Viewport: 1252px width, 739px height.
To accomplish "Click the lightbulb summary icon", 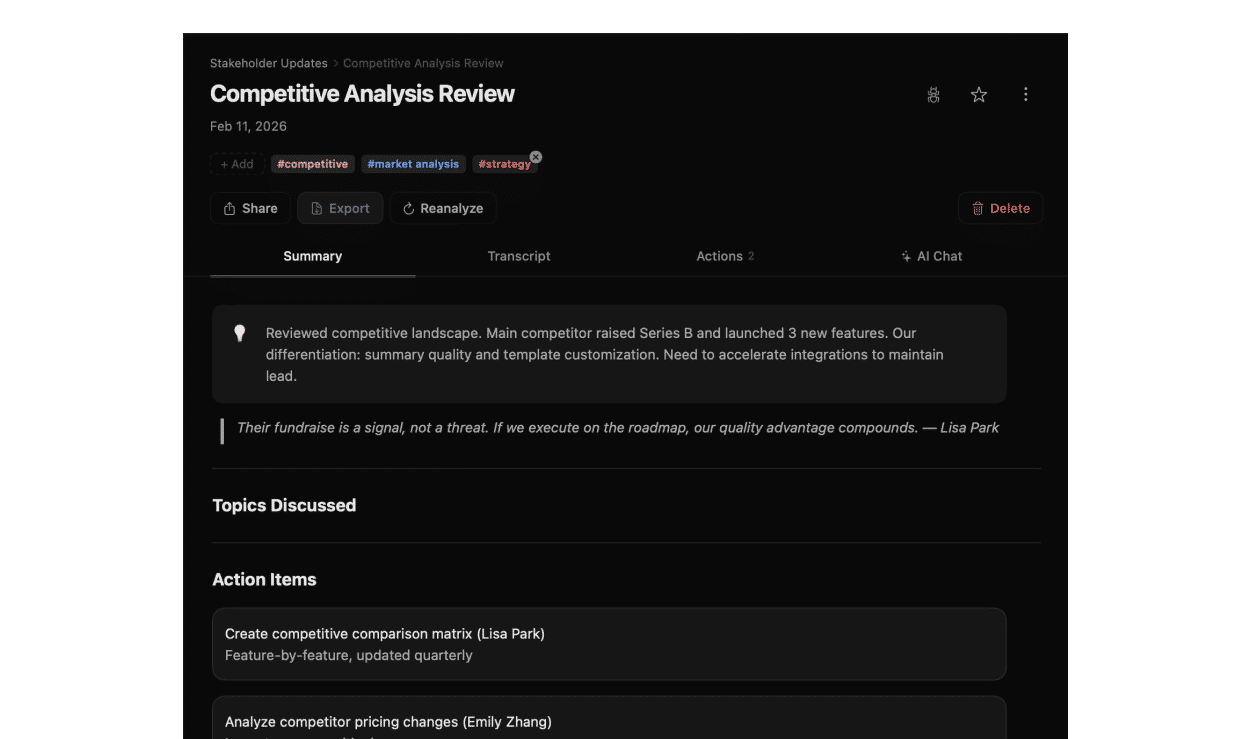I will 240,333.
